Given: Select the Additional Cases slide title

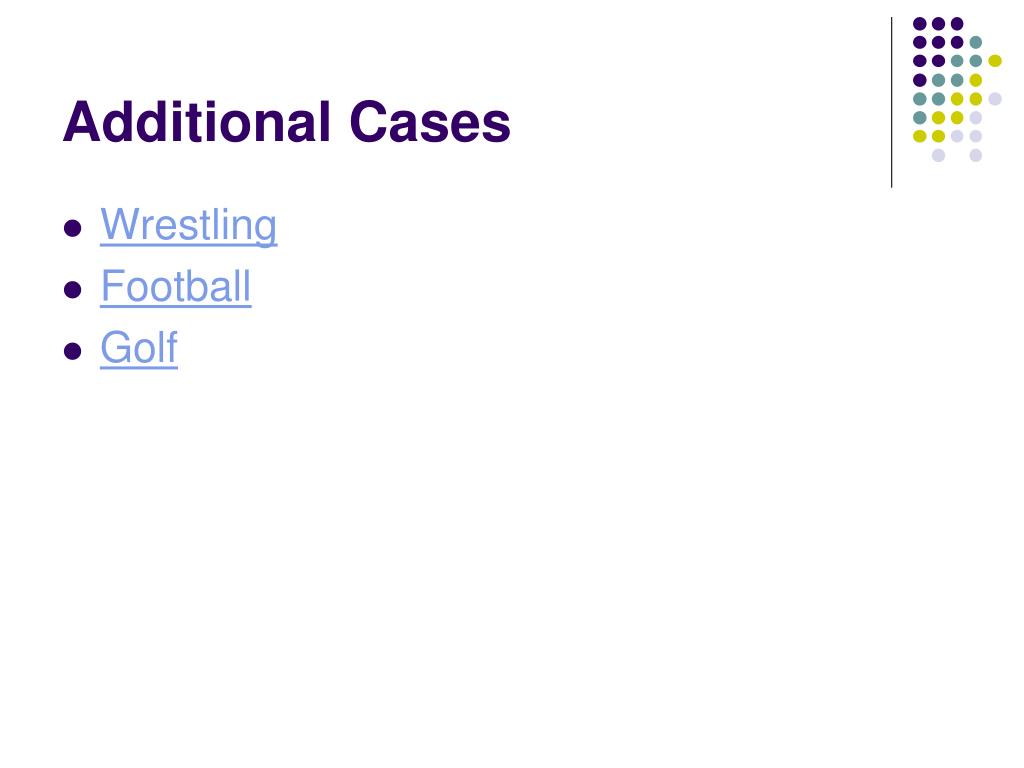Looking at the screenshot, I should [x=287, y=121].
